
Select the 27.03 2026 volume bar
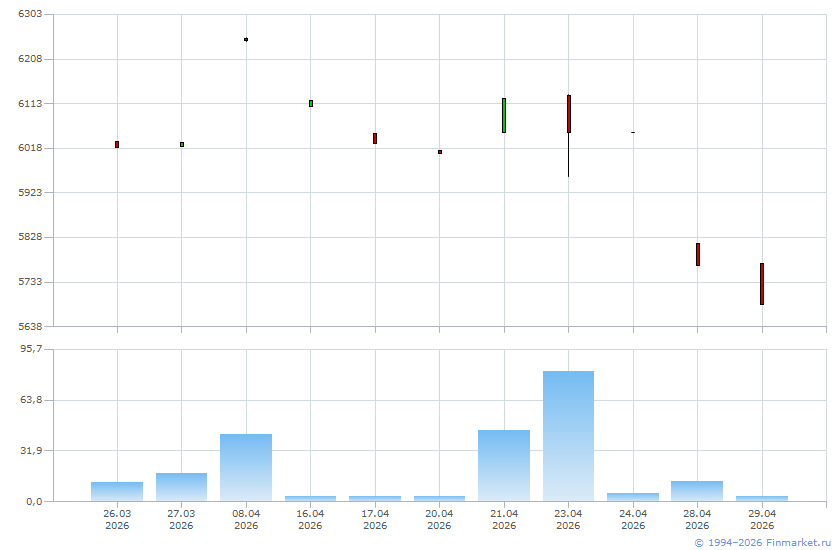click(x=182, y=487)
